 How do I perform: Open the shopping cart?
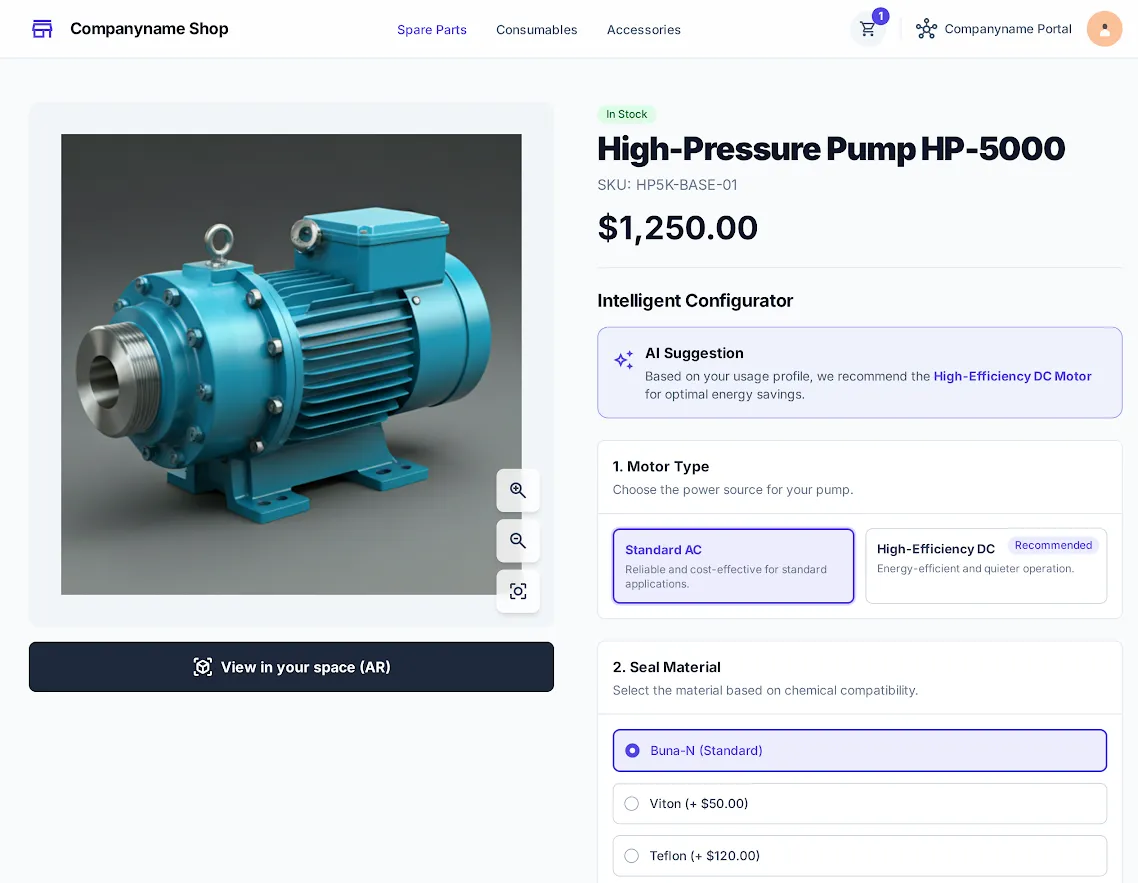867,29
